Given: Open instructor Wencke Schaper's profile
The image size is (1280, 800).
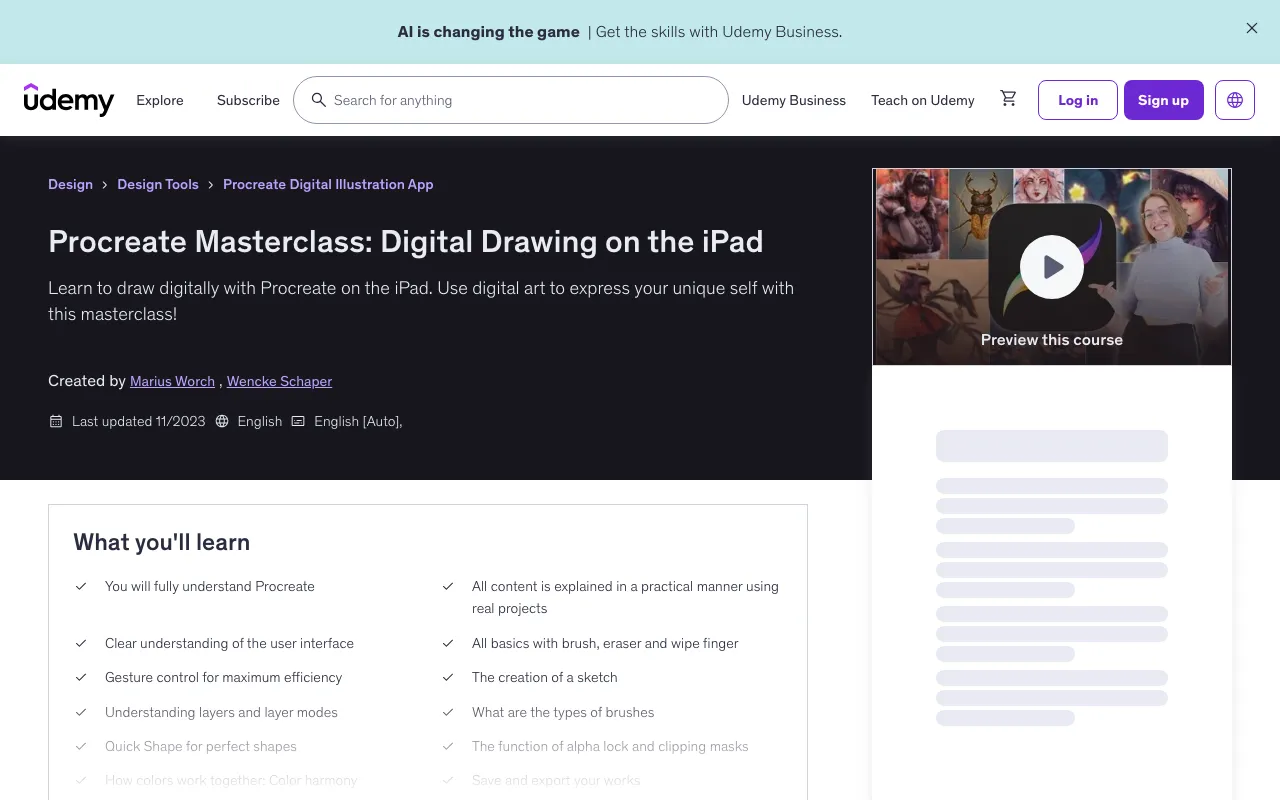Looking at the screenshot, I should click(279, 381).
